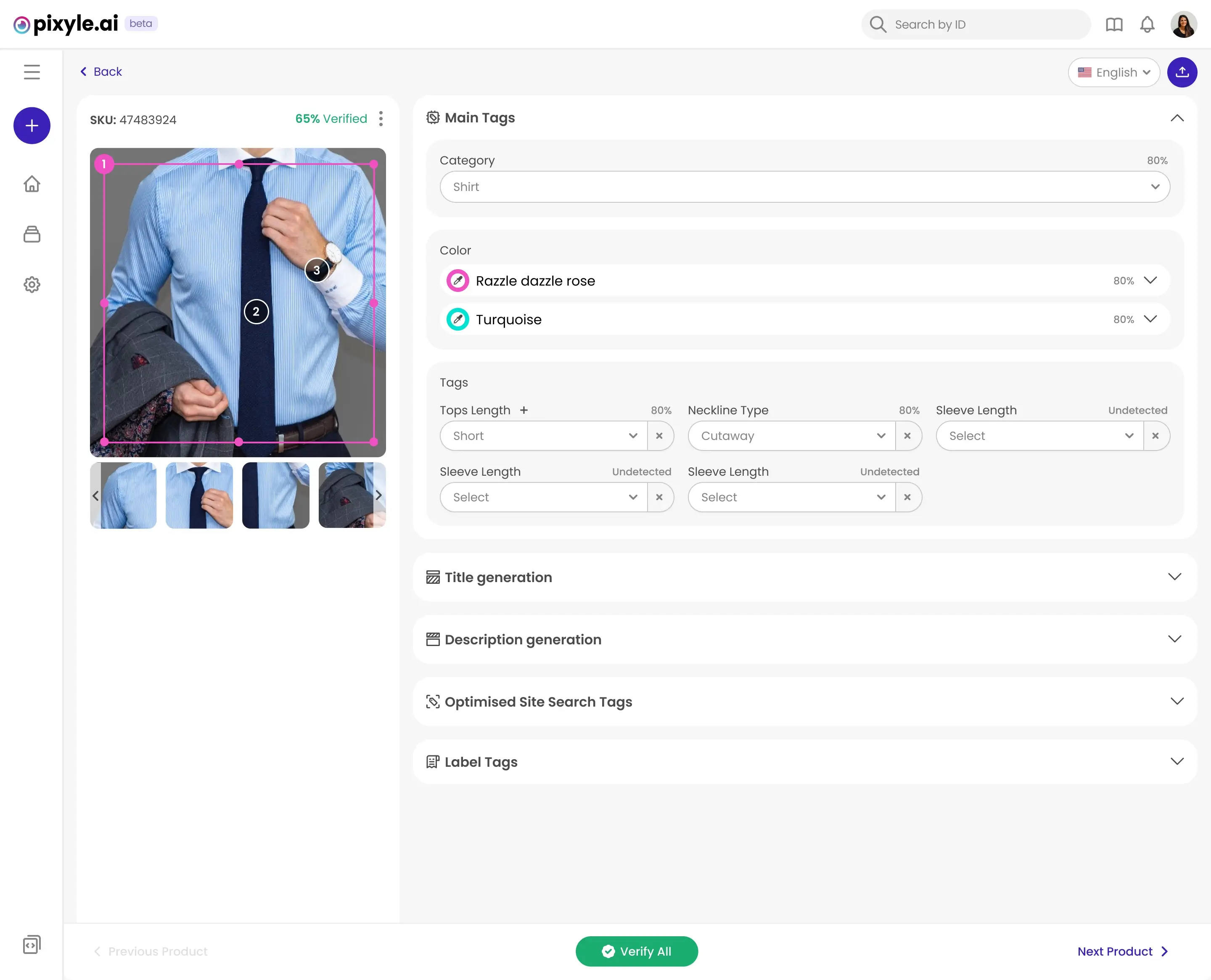The width and height of the screenshot is (1211, 980).
Task: Add a Tops Length tag with plus
Action: 524,411
